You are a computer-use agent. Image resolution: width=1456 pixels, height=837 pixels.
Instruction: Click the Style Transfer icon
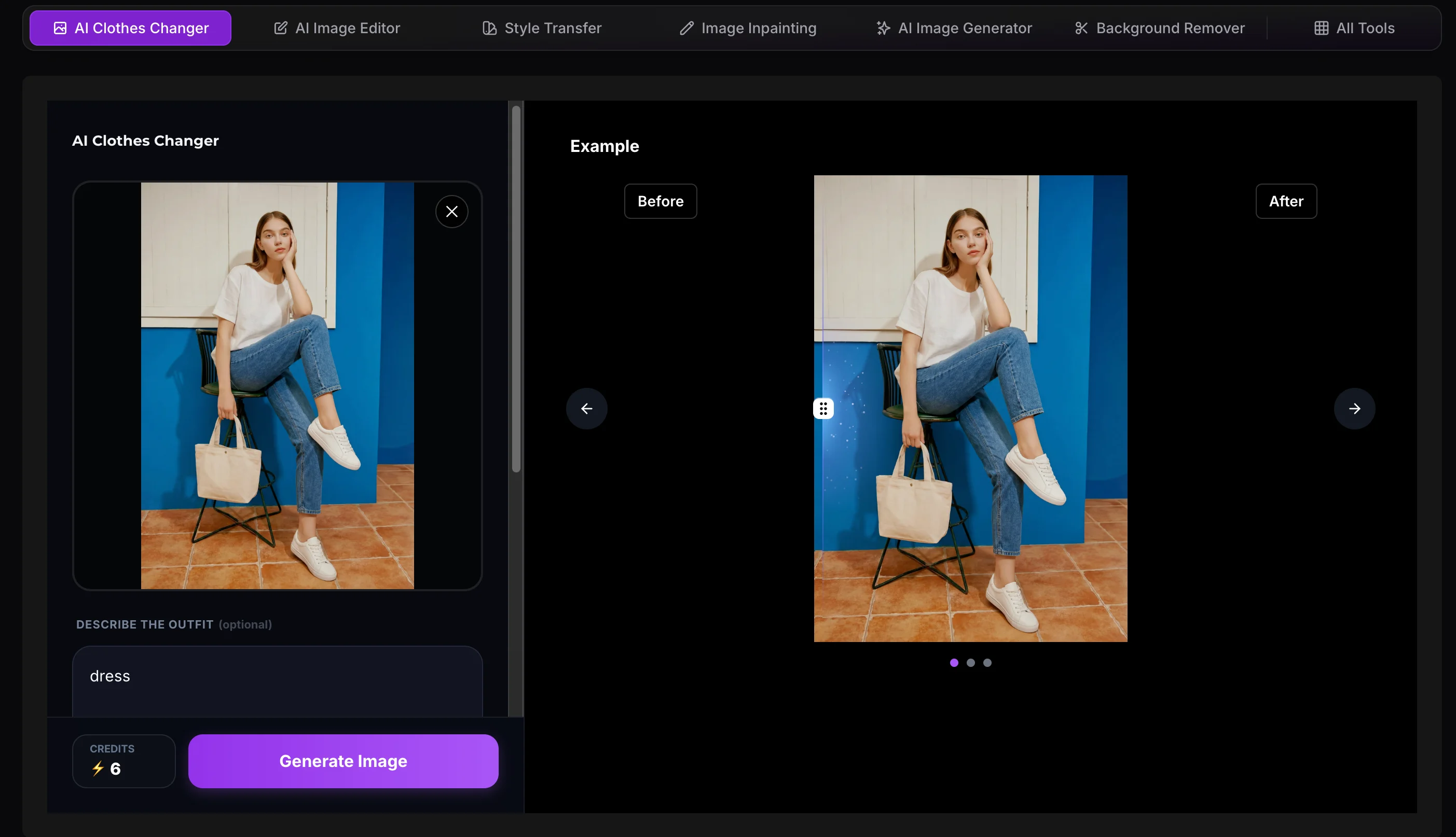tap(489, 28)
